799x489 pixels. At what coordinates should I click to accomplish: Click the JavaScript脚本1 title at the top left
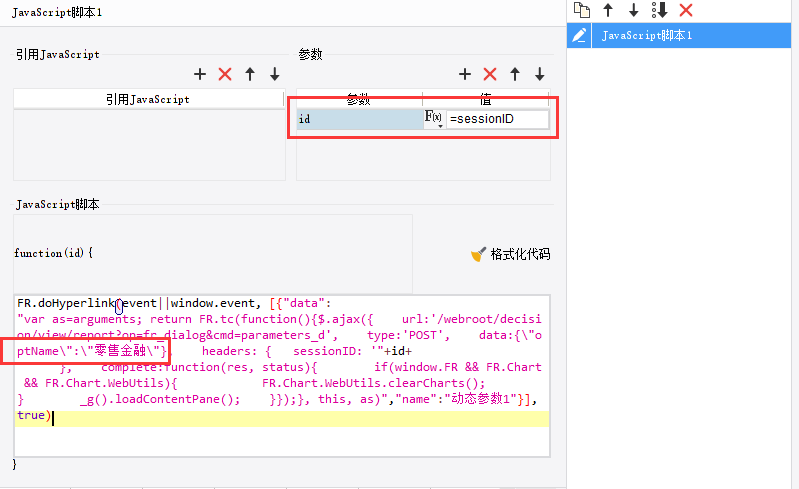coord(57,12)
